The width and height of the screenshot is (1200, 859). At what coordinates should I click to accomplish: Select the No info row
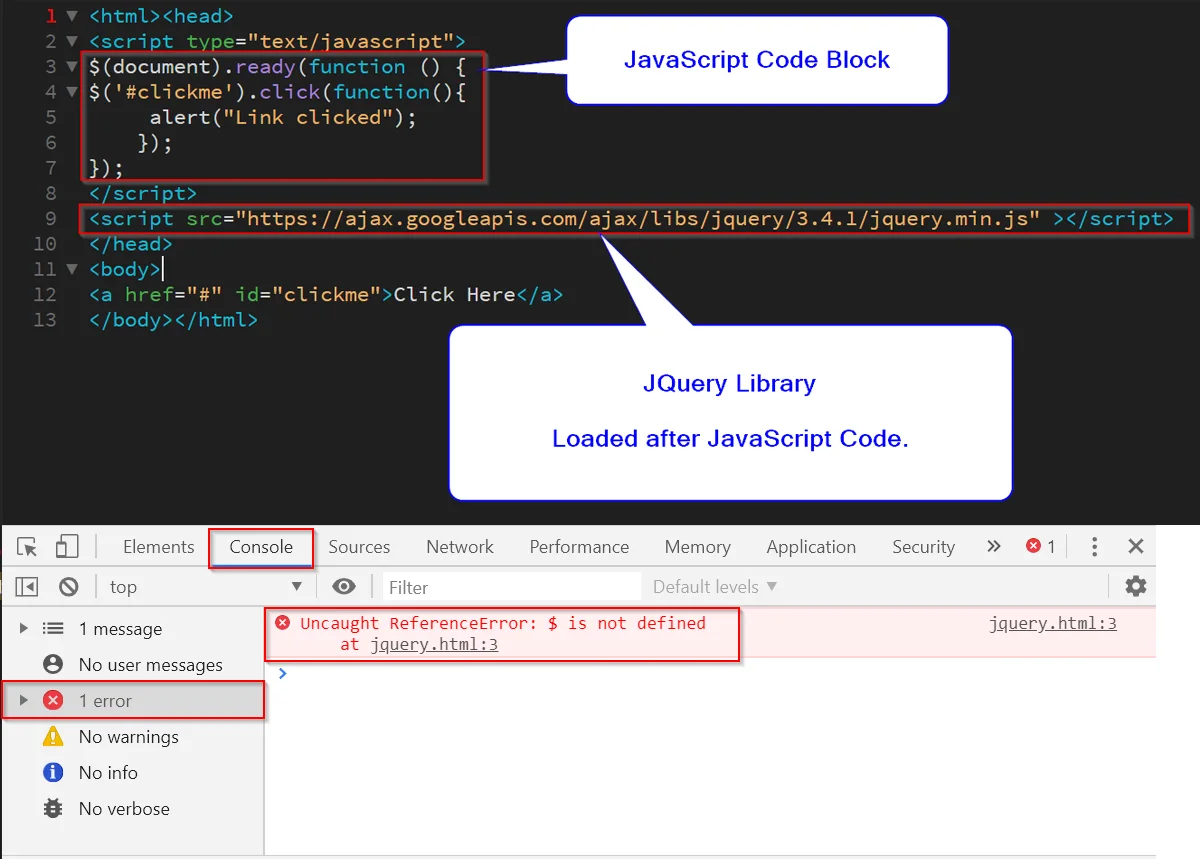coord(132,773)
